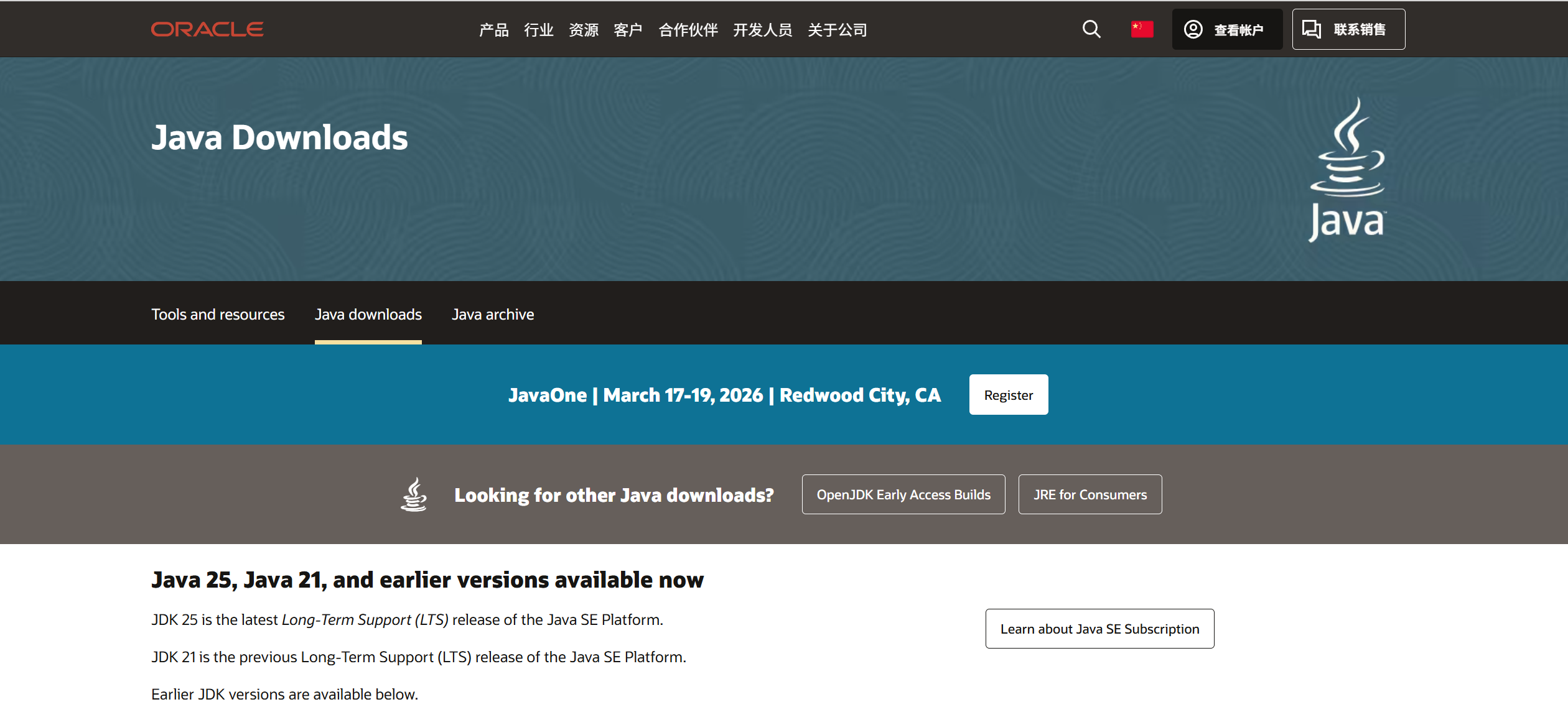Viewport: 1568px width, 707px height.
Task: Expand the 行业 navigation menu
Action: [x=539, y=30]
